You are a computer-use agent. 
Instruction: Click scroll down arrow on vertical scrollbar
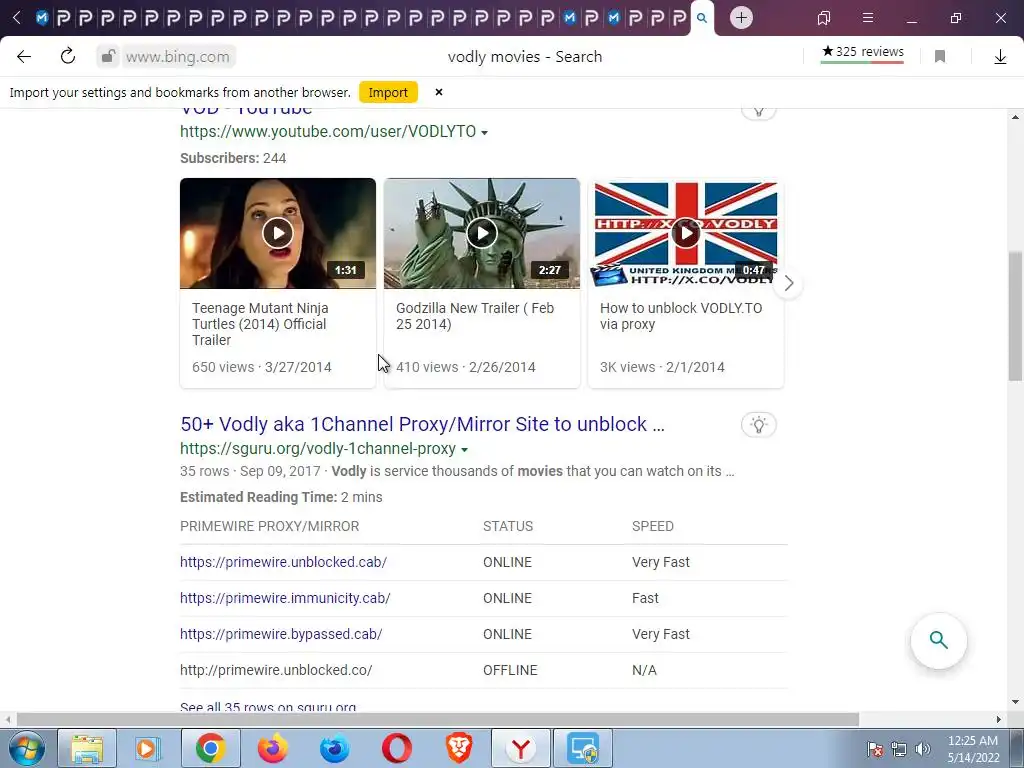(x=1015, y=702)
